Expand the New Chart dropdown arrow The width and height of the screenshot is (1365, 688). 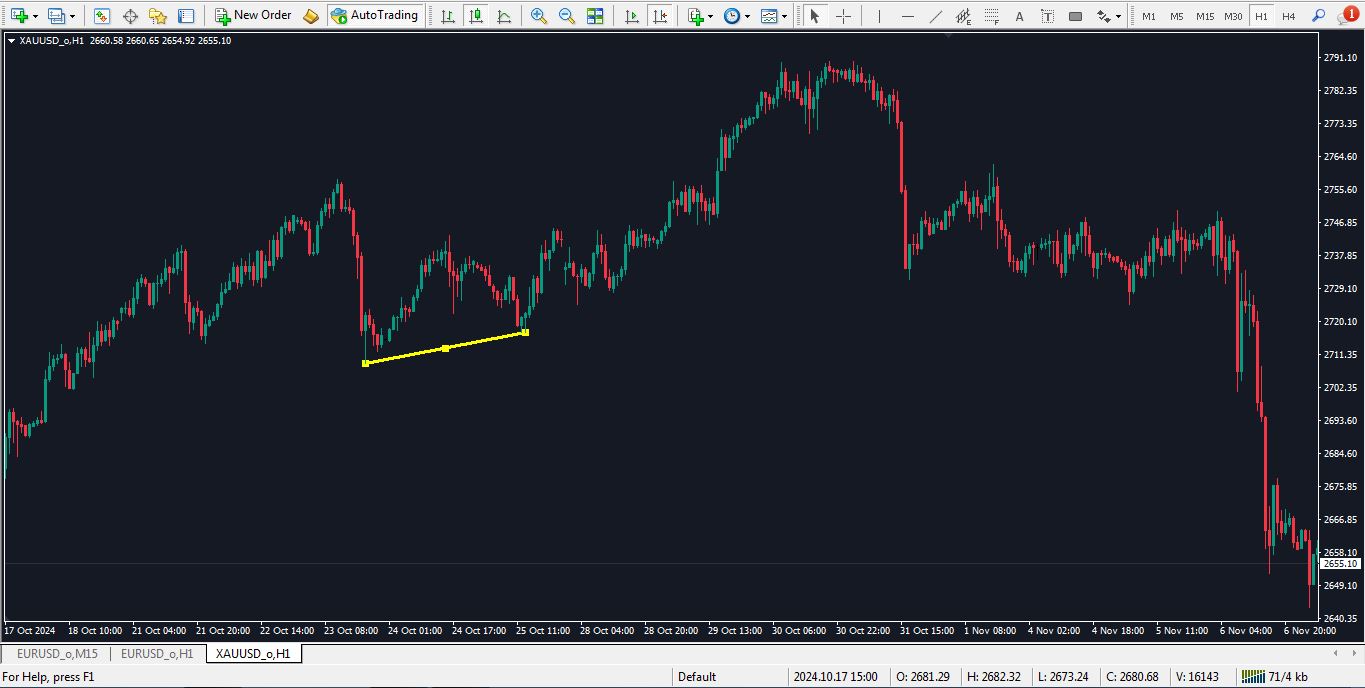point(36,16)
